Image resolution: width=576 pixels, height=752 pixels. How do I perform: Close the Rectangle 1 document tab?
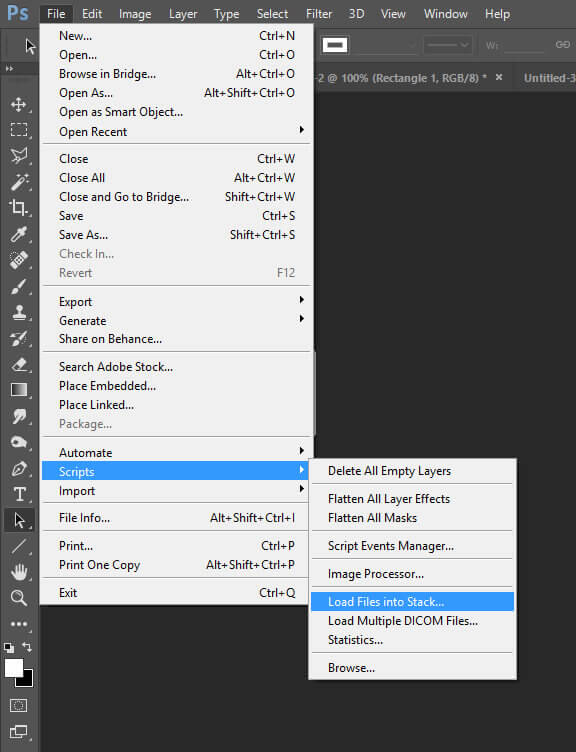point(499,77)
